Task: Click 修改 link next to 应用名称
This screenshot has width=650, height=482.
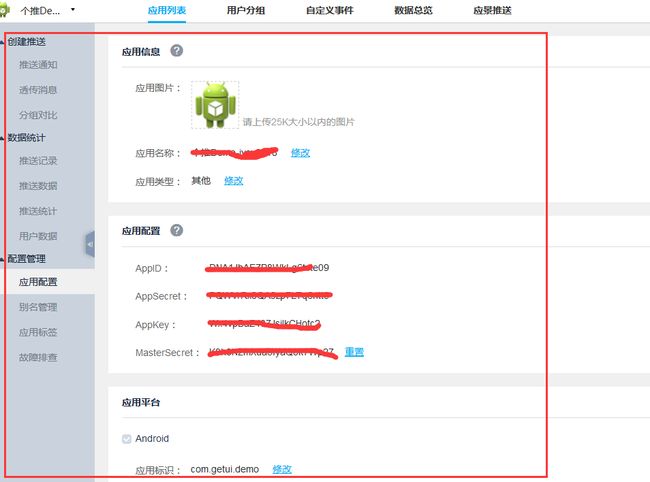Action: click(301, 153)
